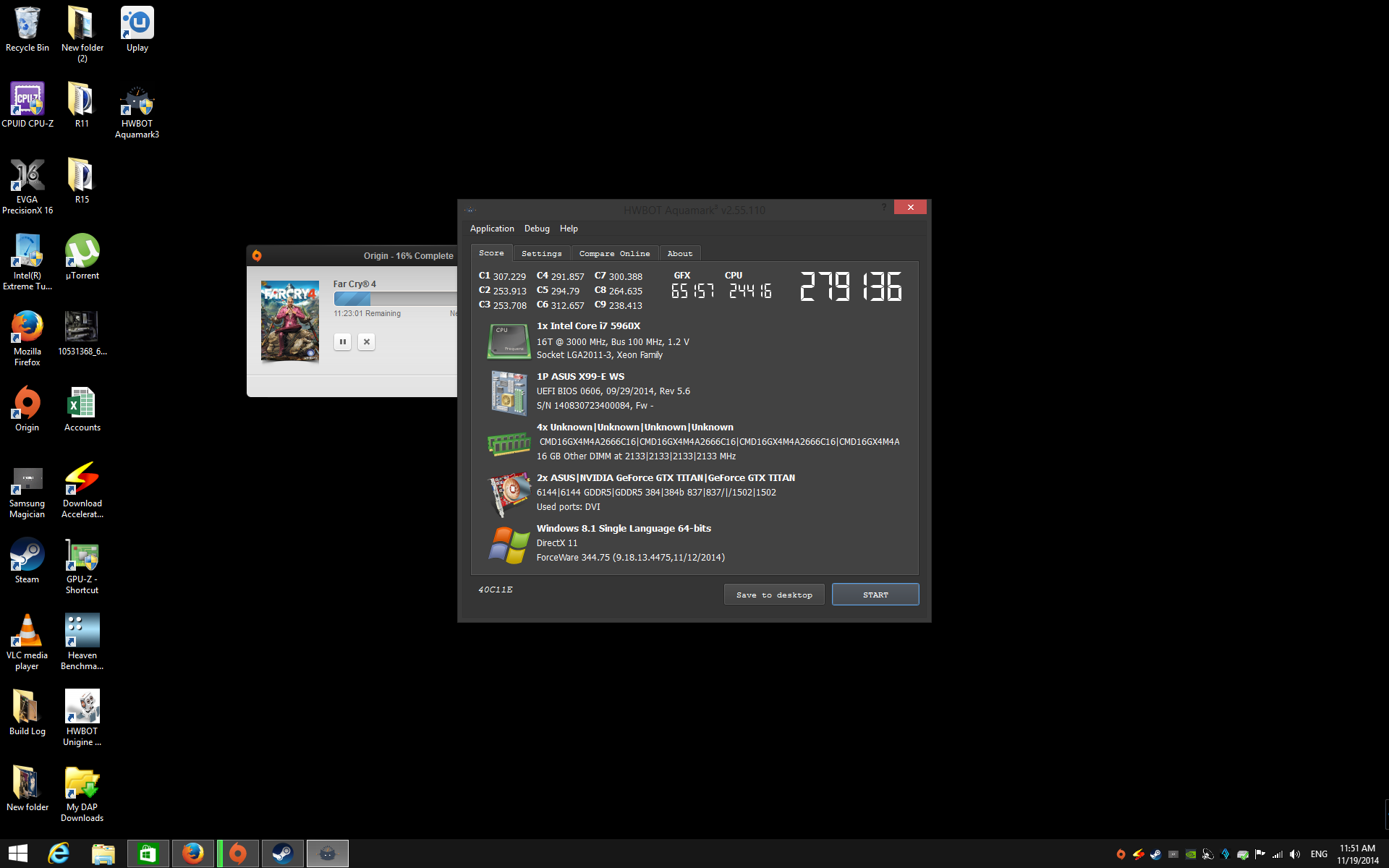
Task: Select the Accounts Excel file
Action: pyautogui.click(x=82, y=409)
